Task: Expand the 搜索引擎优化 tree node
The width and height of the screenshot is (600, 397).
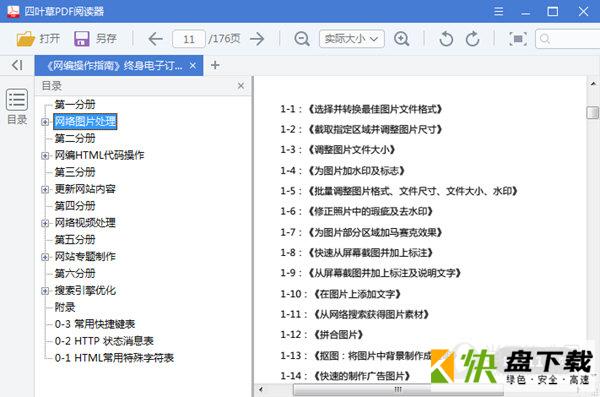Action: point(45,291)
